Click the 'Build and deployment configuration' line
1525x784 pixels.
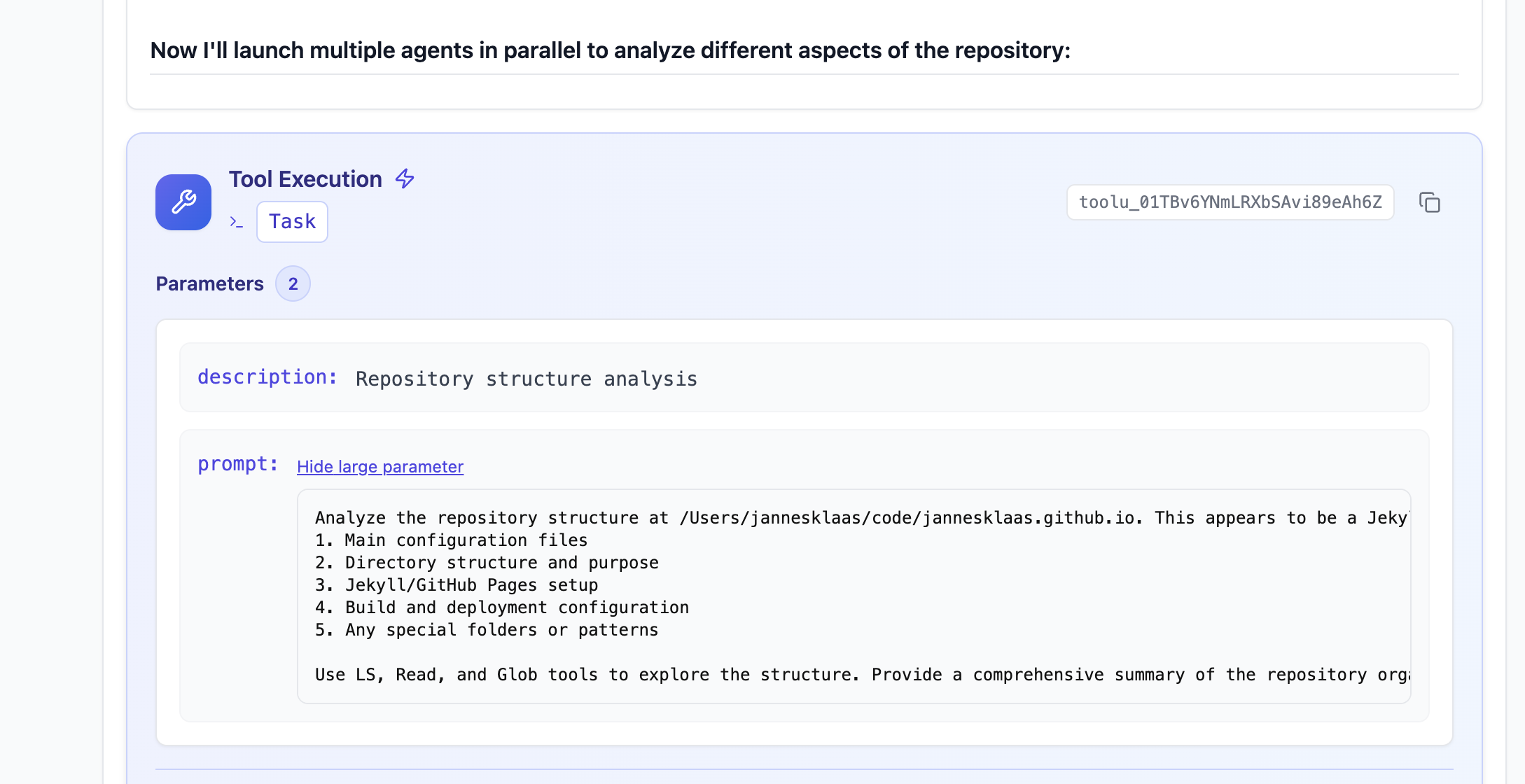pyautogui.click(x=502, y=608)
